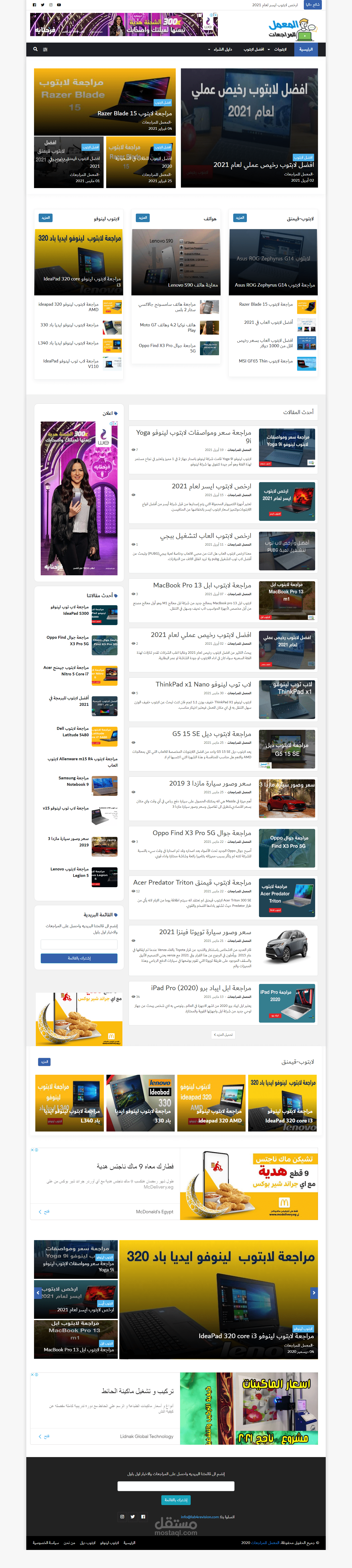Click the search magnifier icon in navbar
The width and height of the screenshot is (352, 1568).
tap(35, 49)
